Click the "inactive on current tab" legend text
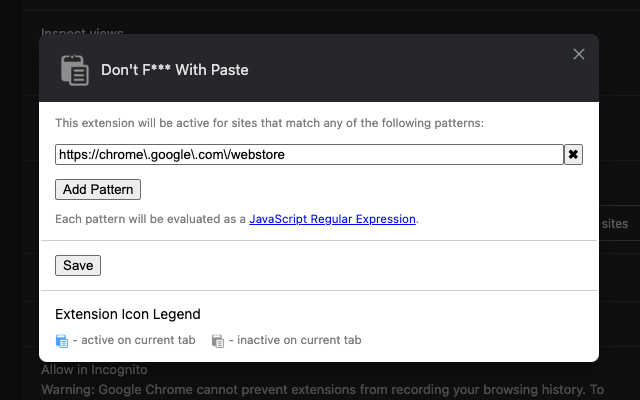The width and height of the screenshot is (640, 400). click(x=299, y=340)
